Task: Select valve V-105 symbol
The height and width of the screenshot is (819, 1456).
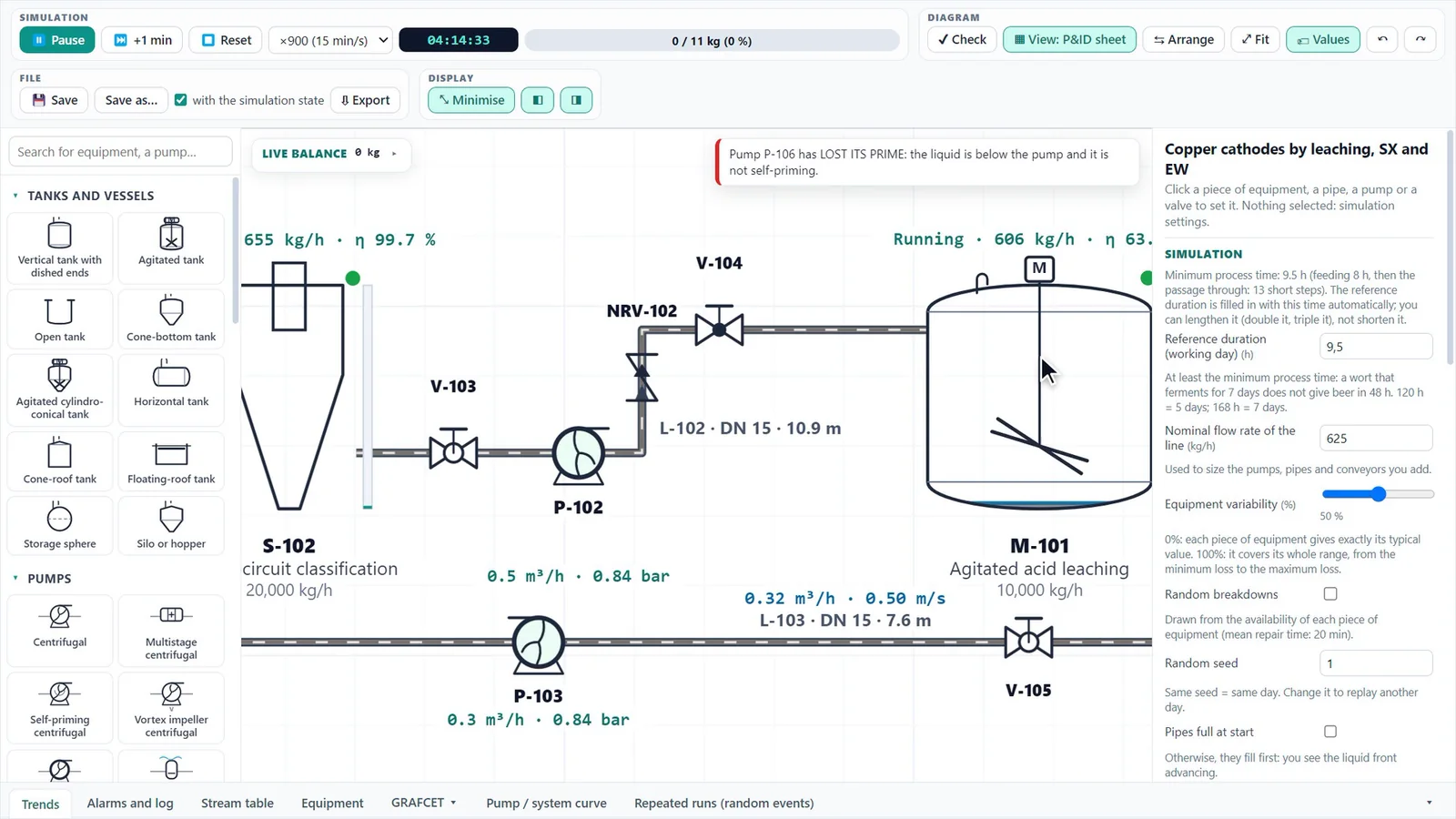Action: [1028, 639]
